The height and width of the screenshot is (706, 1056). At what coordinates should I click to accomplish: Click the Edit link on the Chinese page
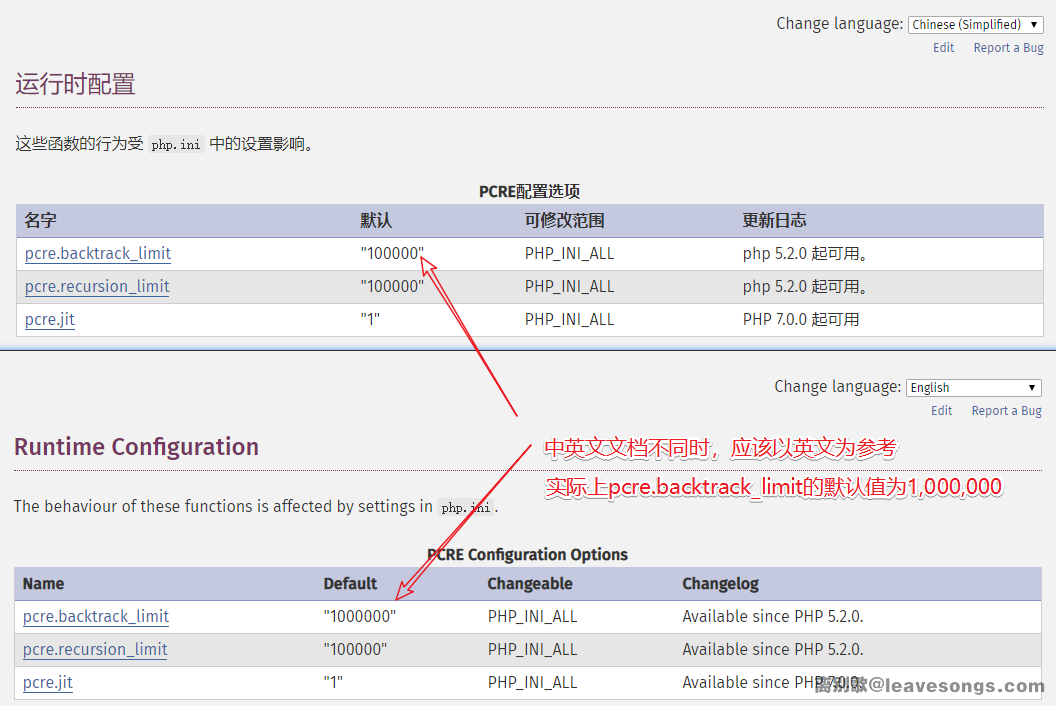943,48
